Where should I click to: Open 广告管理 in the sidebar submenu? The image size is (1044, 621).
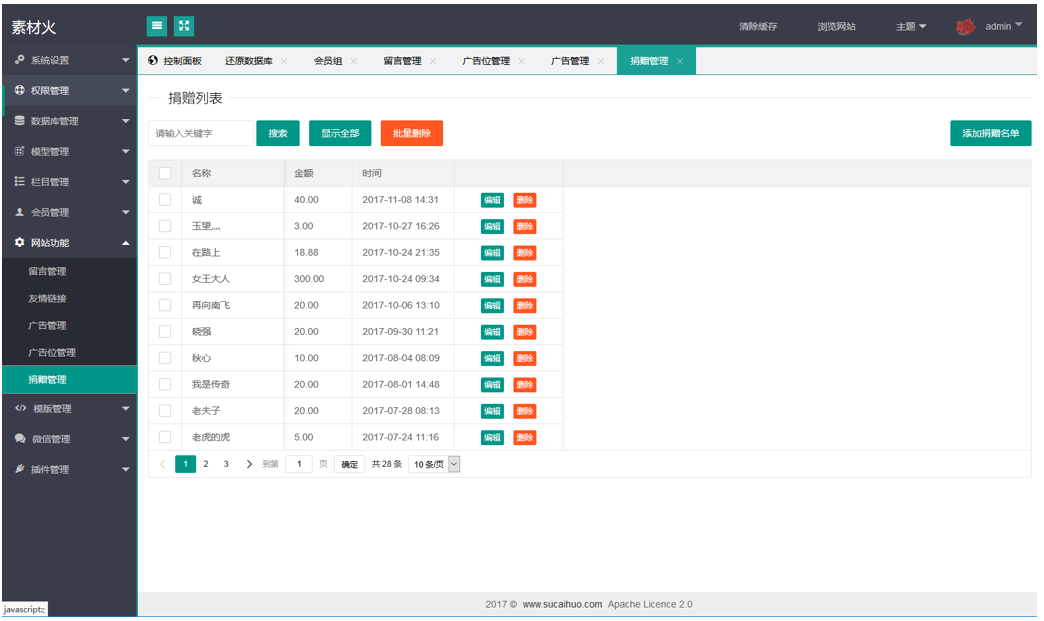click(x=47, y=325)
